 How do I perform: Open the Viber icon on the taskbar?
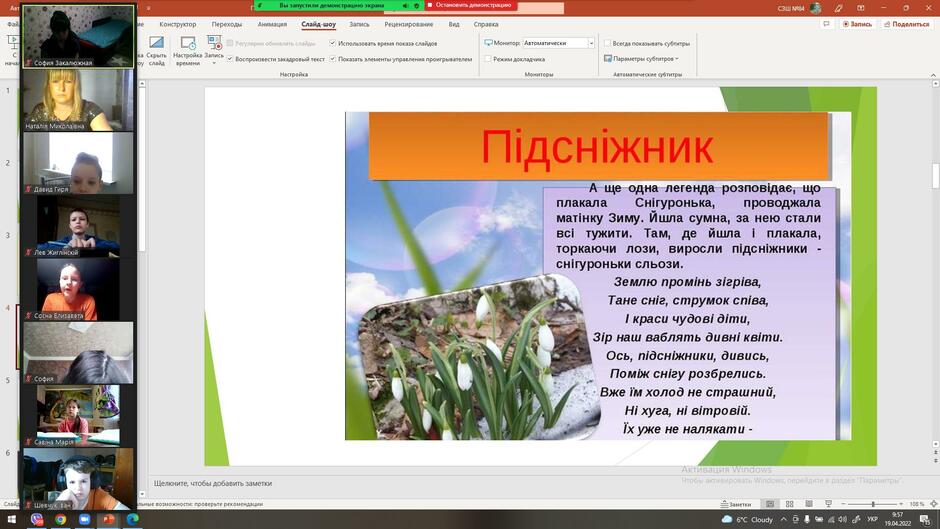click(37, 519)
